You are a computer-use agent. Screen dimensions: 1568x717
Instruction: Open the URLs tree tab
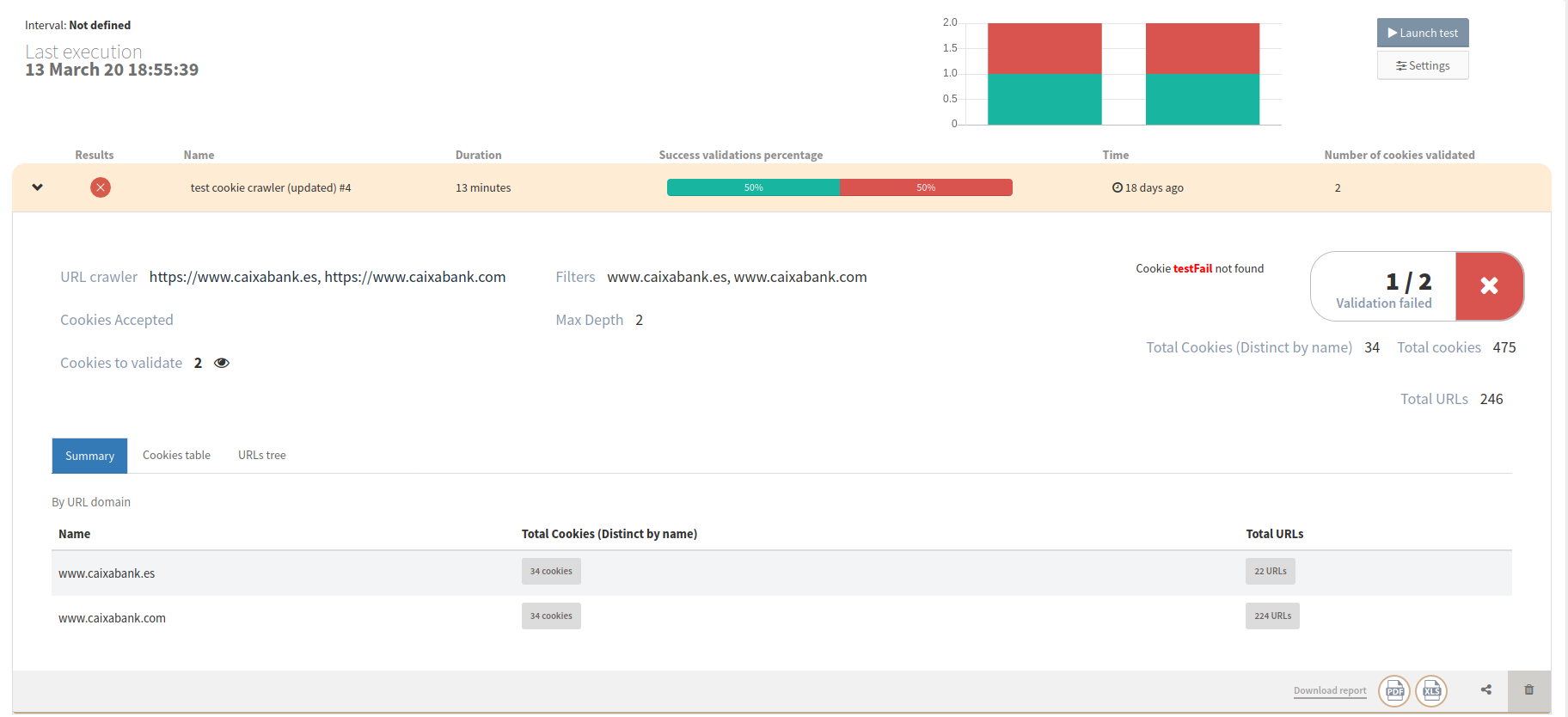[262, 456]
